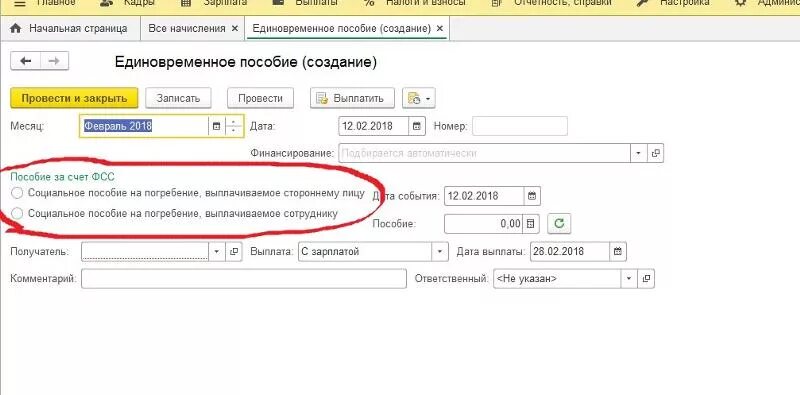Image resolution: width=800 pixels, height=395 pixels.
Task: Click the Комментарий text field
Action: coord(244,279)
